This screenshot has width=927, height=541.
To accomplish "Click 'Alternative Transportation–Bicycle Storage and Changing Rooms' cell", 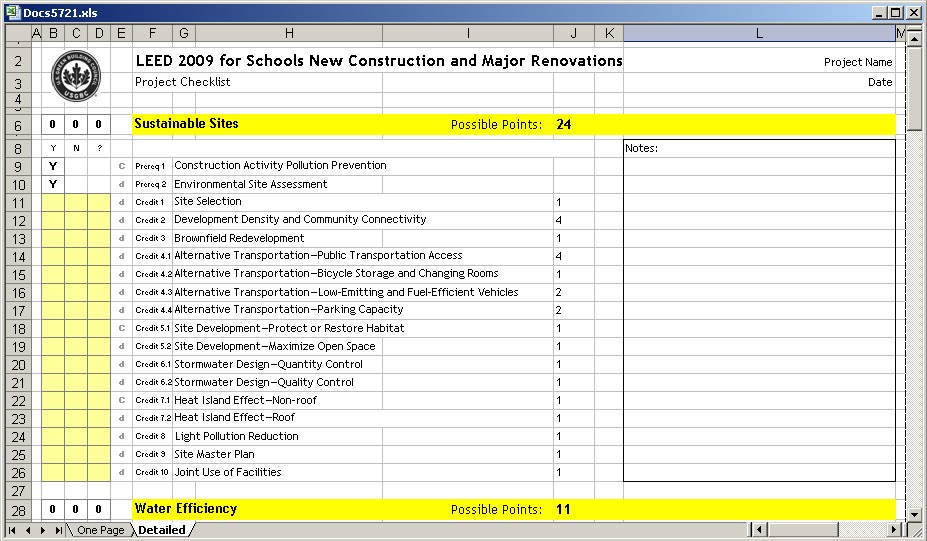I will coord(336,274).
